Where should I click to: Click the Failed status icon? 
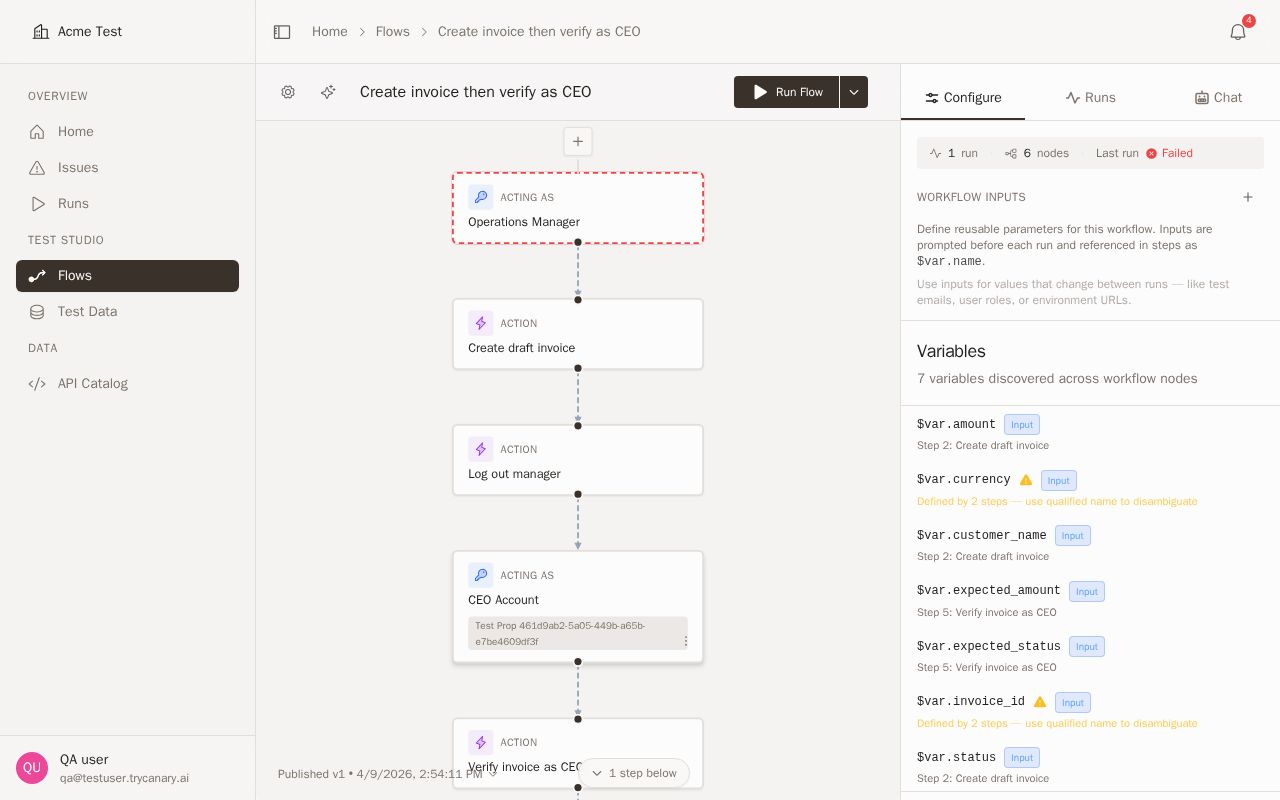click(x=1151, y=153)
